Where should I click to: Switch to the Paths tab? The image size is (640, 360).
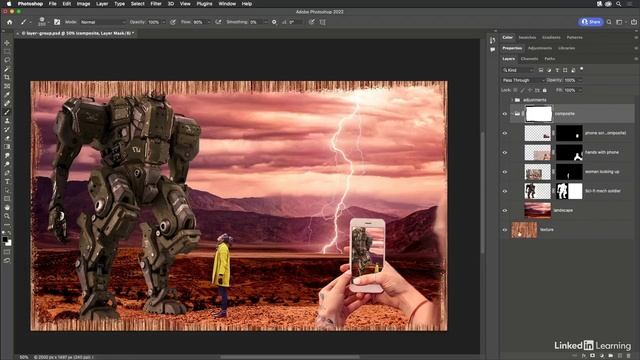click(550, 59)
